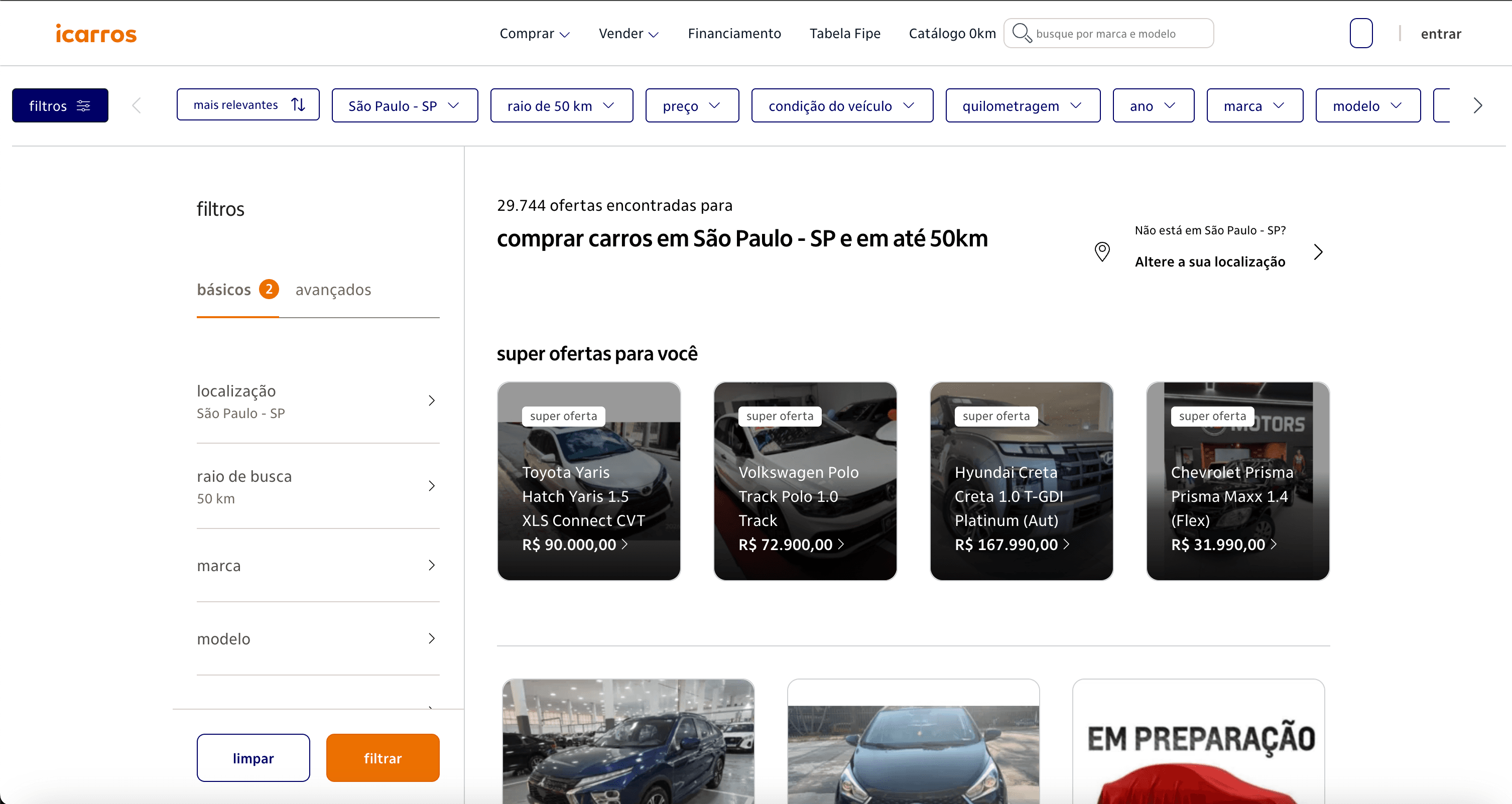Screen dimensions: 1512x804
Task: Open the quilometragem filter dropdown
Action: pos(1023,105)
